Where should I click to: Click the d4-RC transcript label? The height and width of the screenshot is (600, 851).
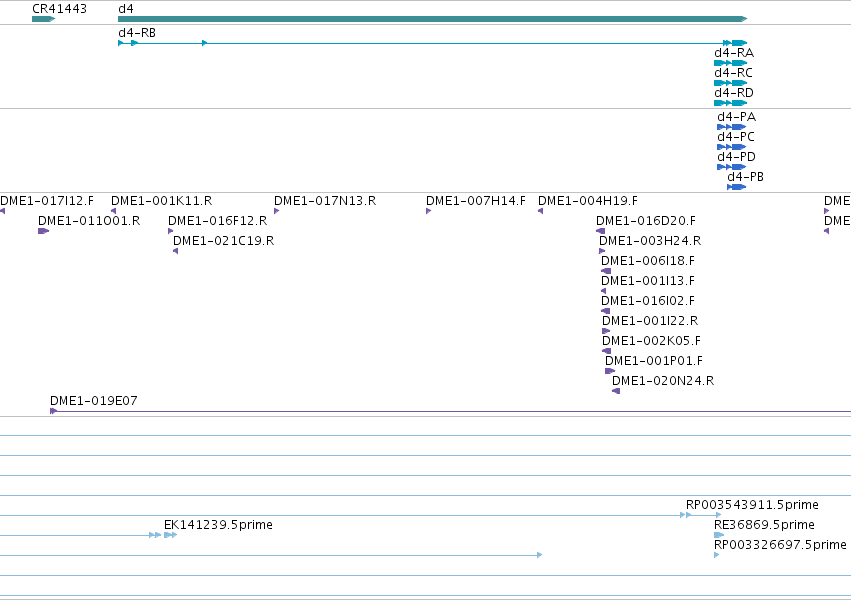[733, 73]
